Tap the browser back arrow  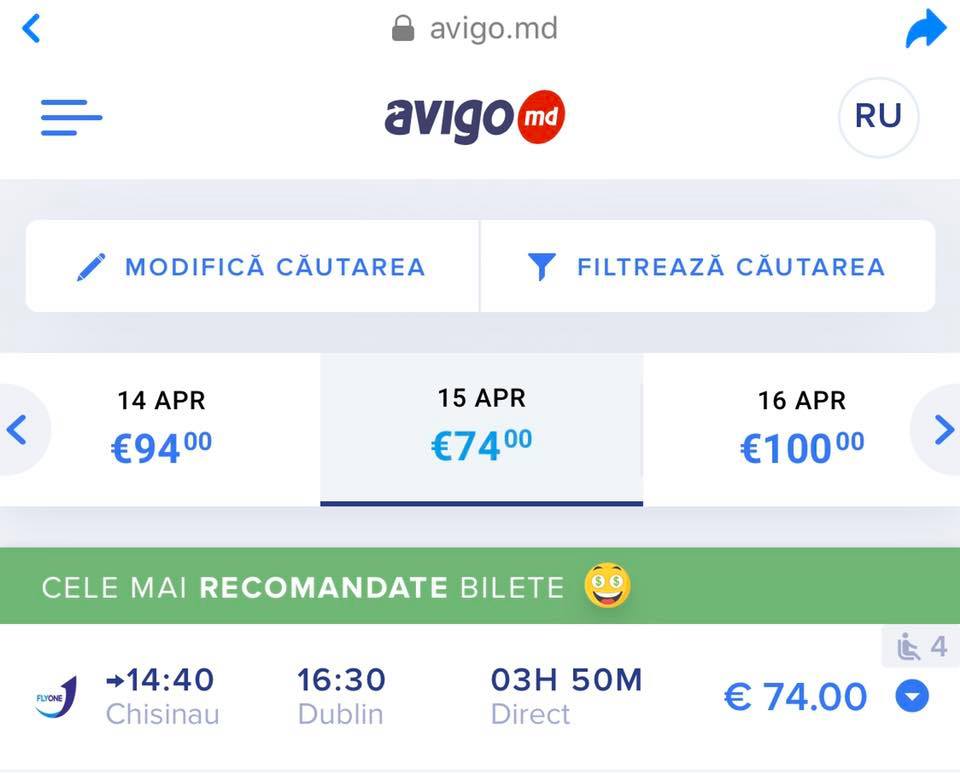tap(31, 29)
